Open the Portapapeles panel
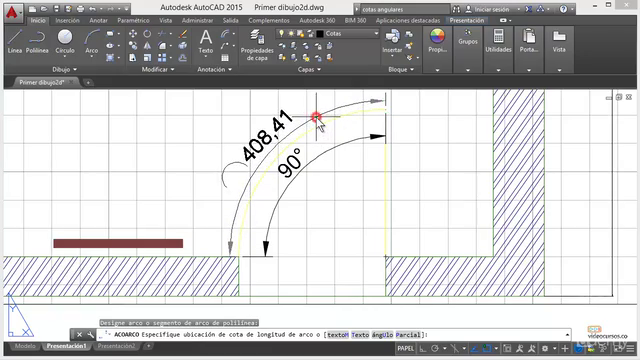The image size is (640, 360). [x=529, y=41]
